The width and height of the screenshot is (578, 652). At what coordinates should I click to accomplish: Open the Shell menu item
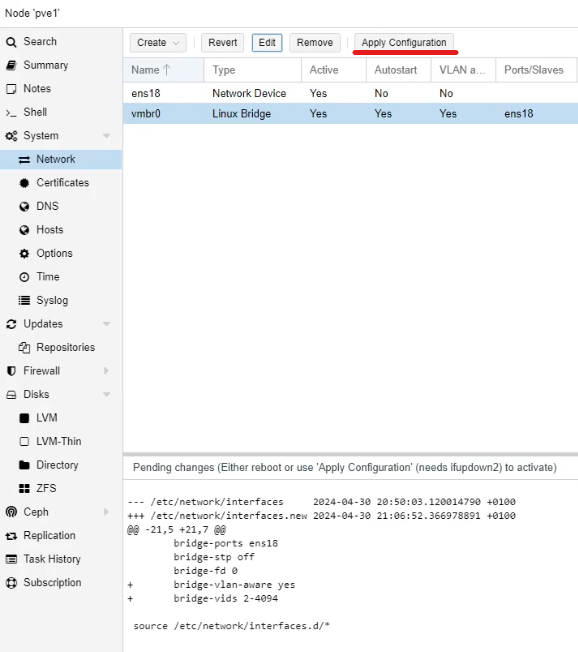coord(61,112)
